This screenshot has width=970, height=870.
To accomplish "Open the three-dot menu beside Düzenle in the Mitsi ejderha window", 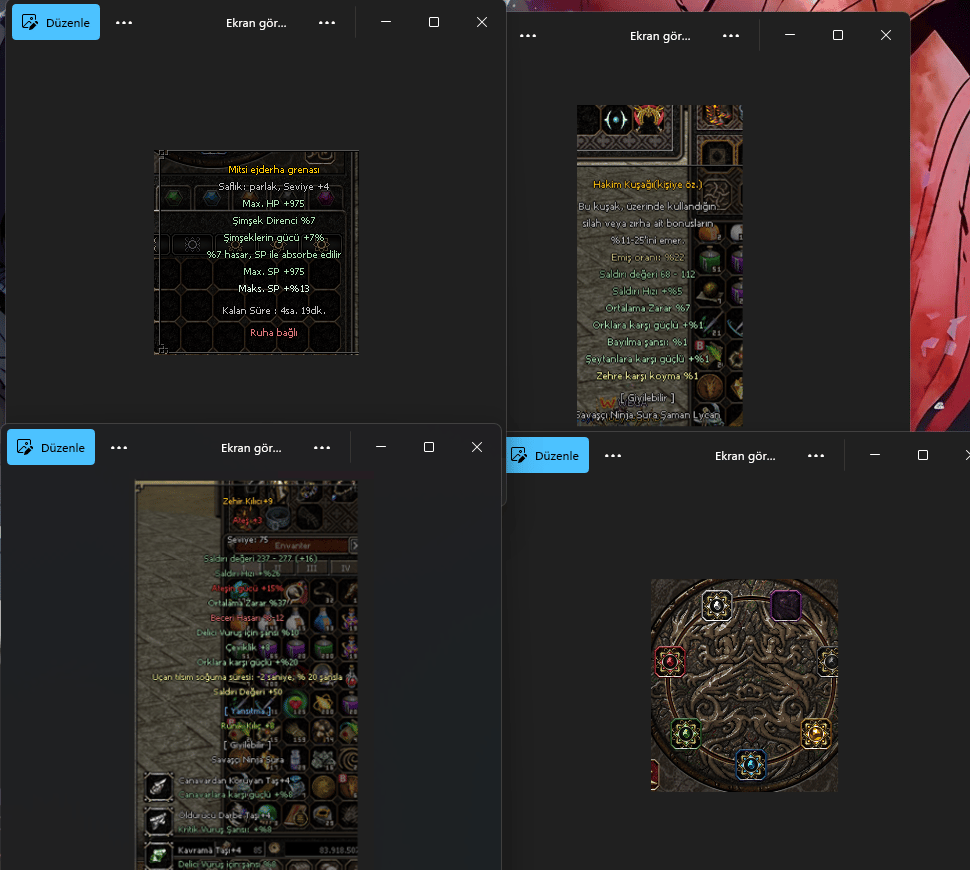I will [x=124, y=23].
